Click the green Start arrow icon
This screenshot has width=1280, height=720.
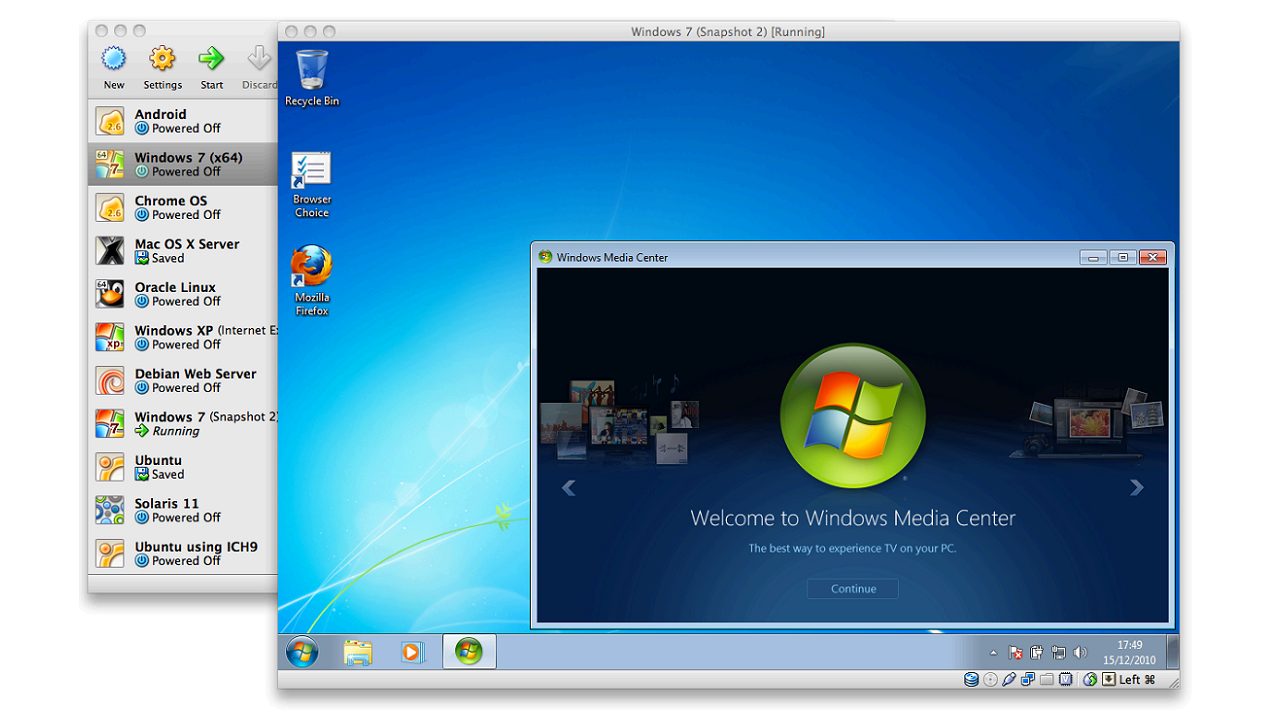211,59
